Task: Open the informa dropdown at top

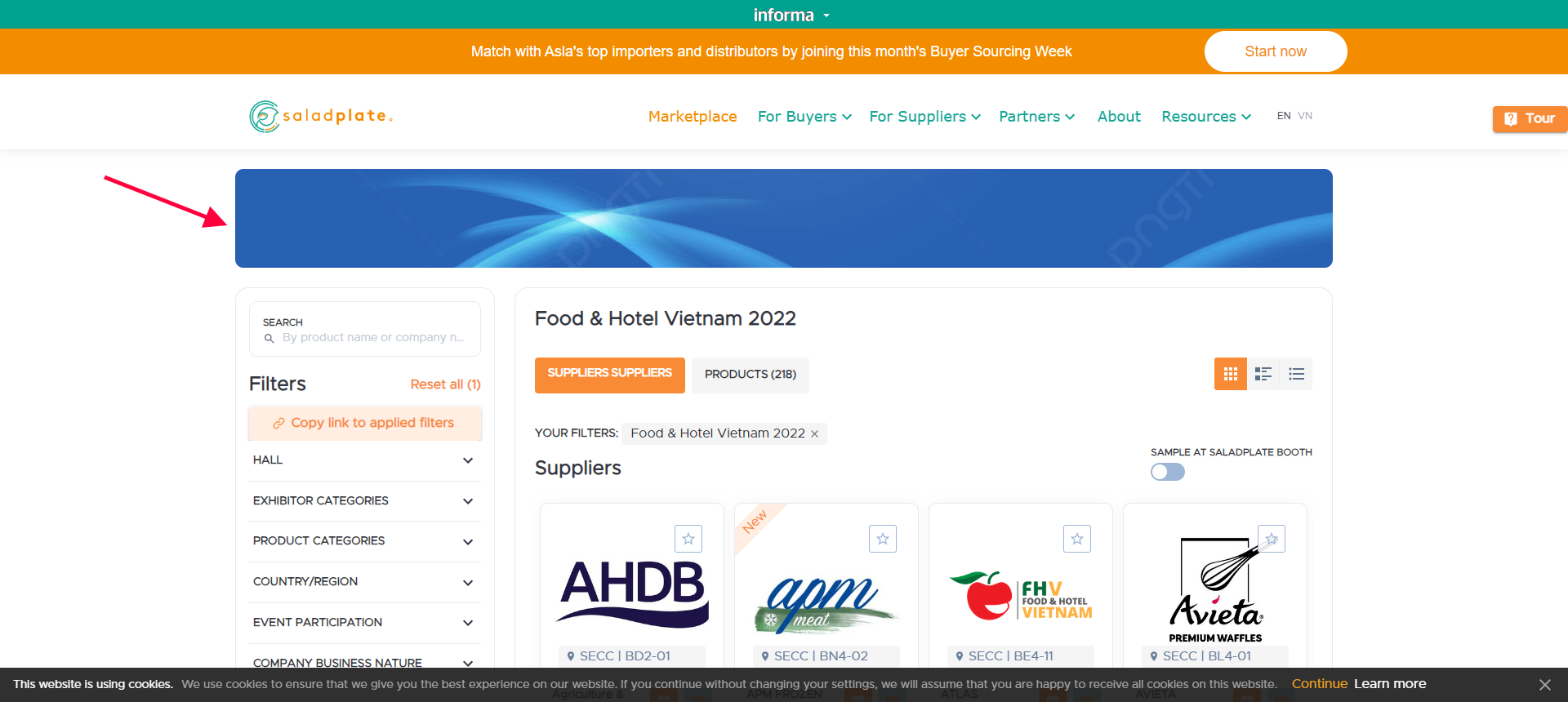Action: [x=791, y=15]
